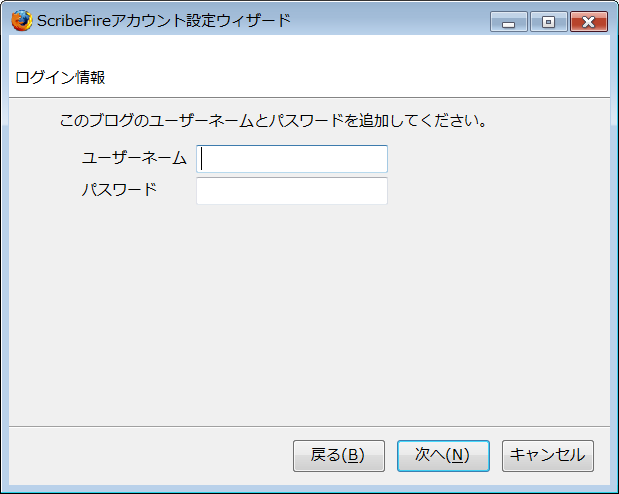Click empty title bar space beside the minimize button
The image size is (619, 494).
[x=391, y=21]
